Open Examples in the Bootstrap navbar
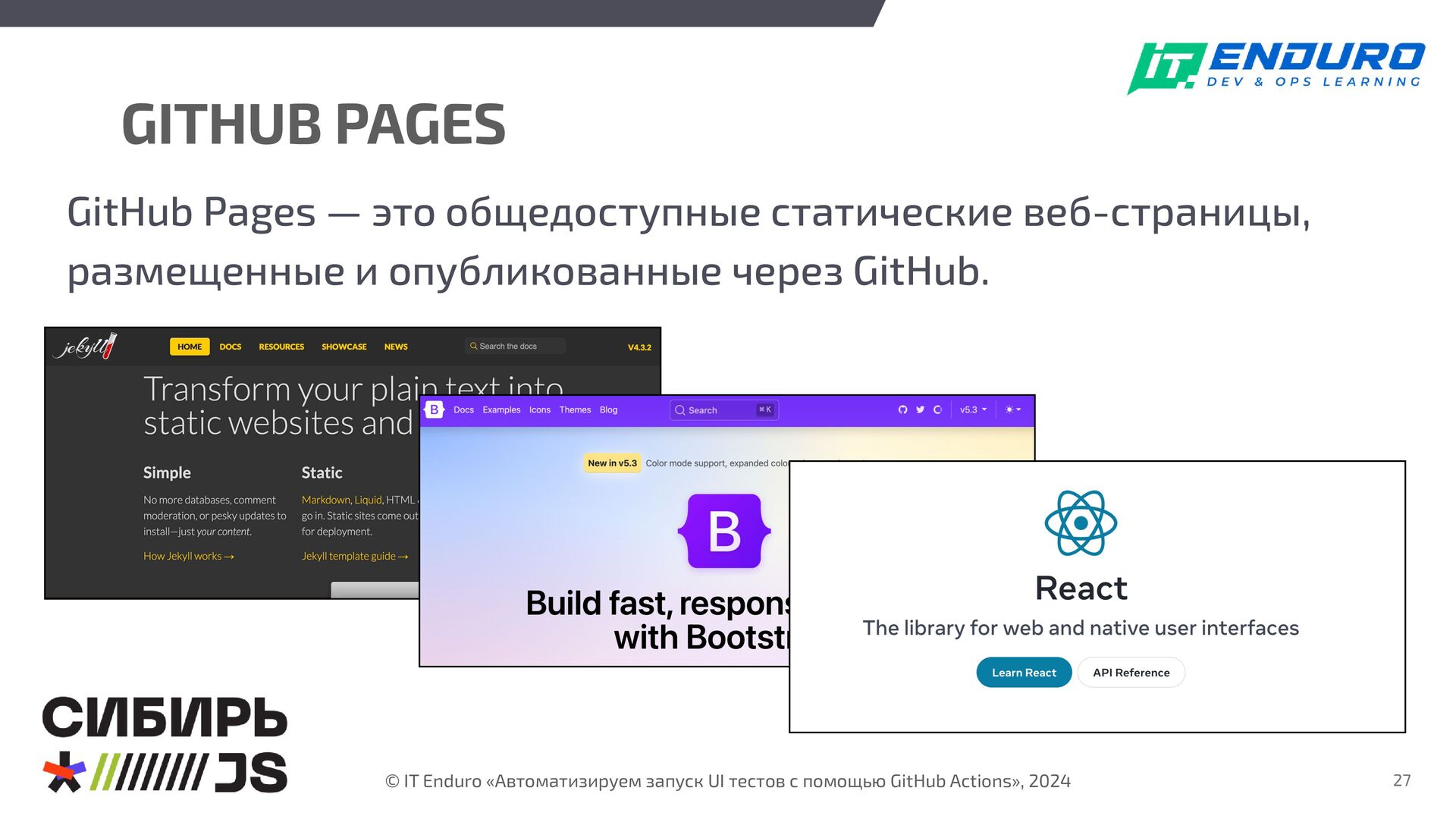The image size is (1456, 819). [501, 409]
